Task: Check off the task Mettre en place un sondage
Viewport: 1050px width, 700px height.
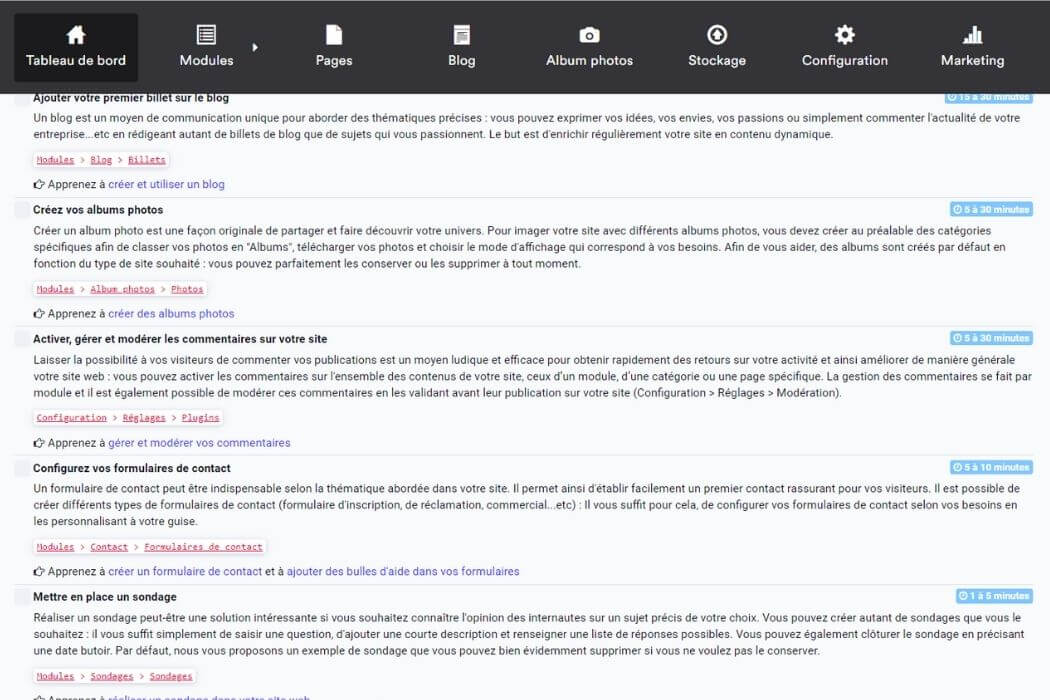Action: point(21,596)
